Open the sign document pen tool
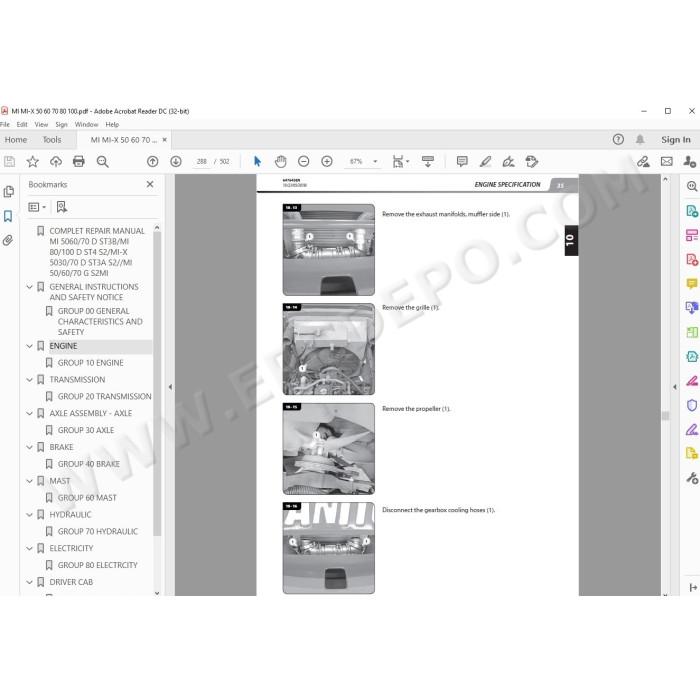Viewport: 700px width, 700px height. (x=508, y=162)
